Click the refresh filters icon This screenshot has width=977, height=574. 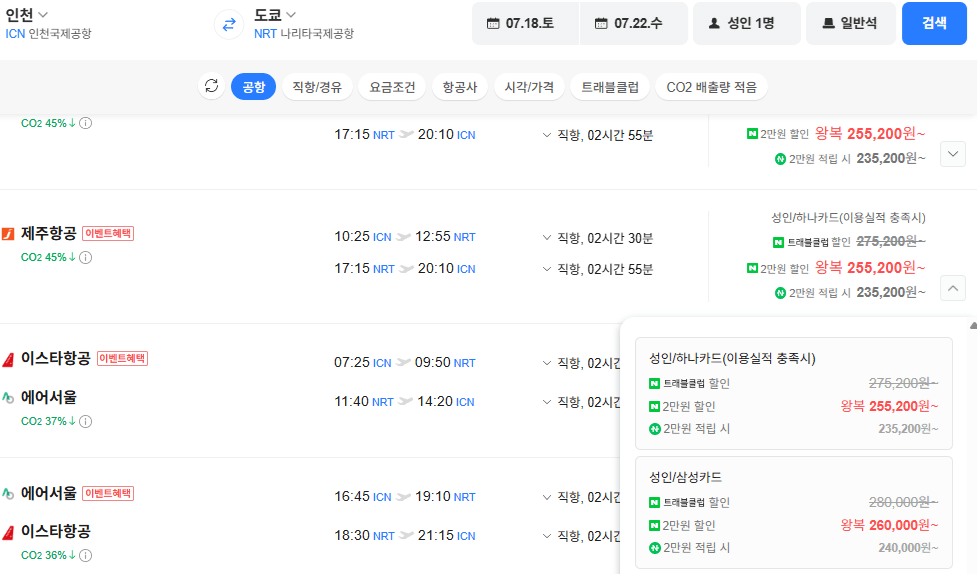pos(212,86)
